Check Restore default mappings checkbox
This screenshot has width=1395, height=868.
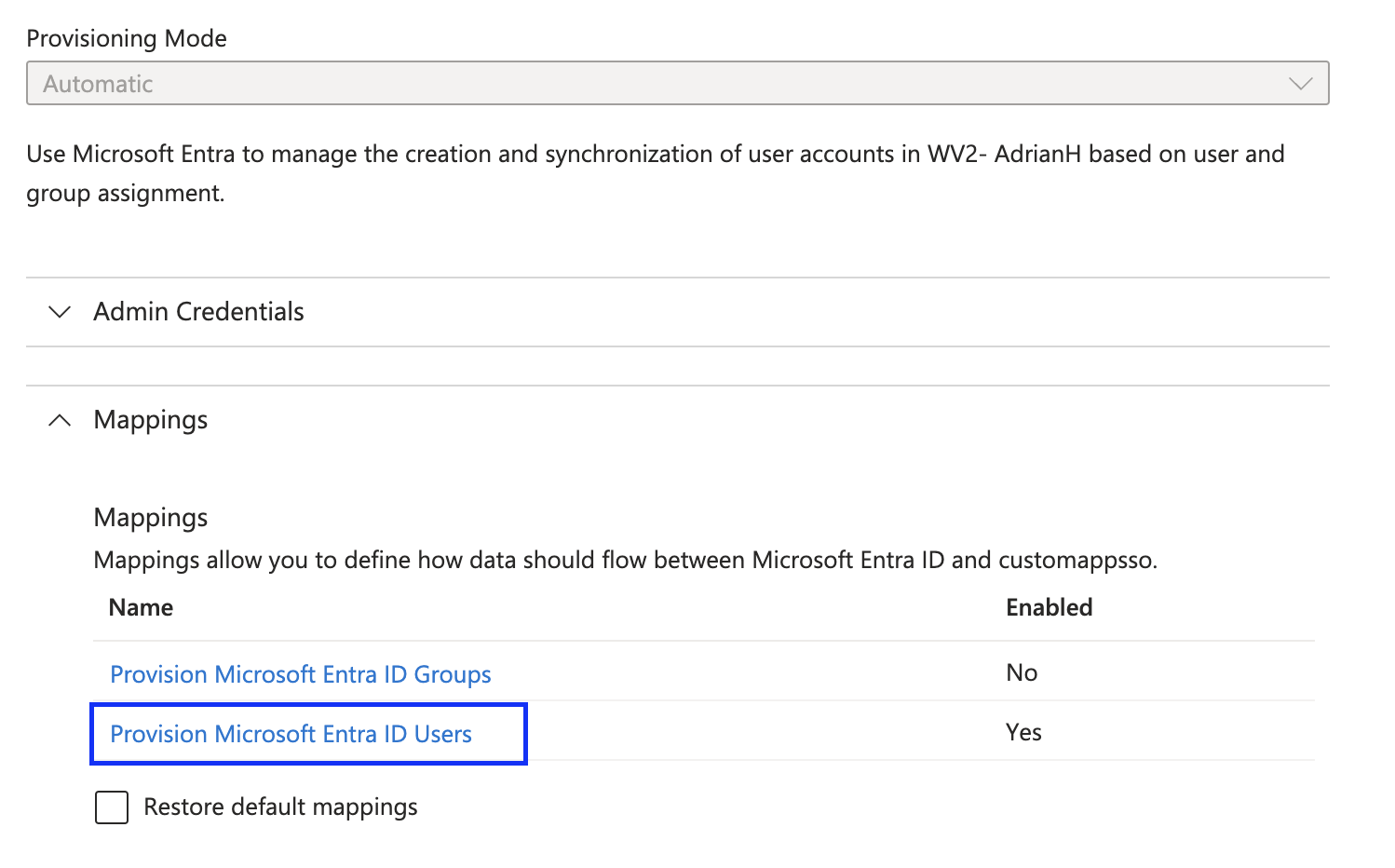112,807
